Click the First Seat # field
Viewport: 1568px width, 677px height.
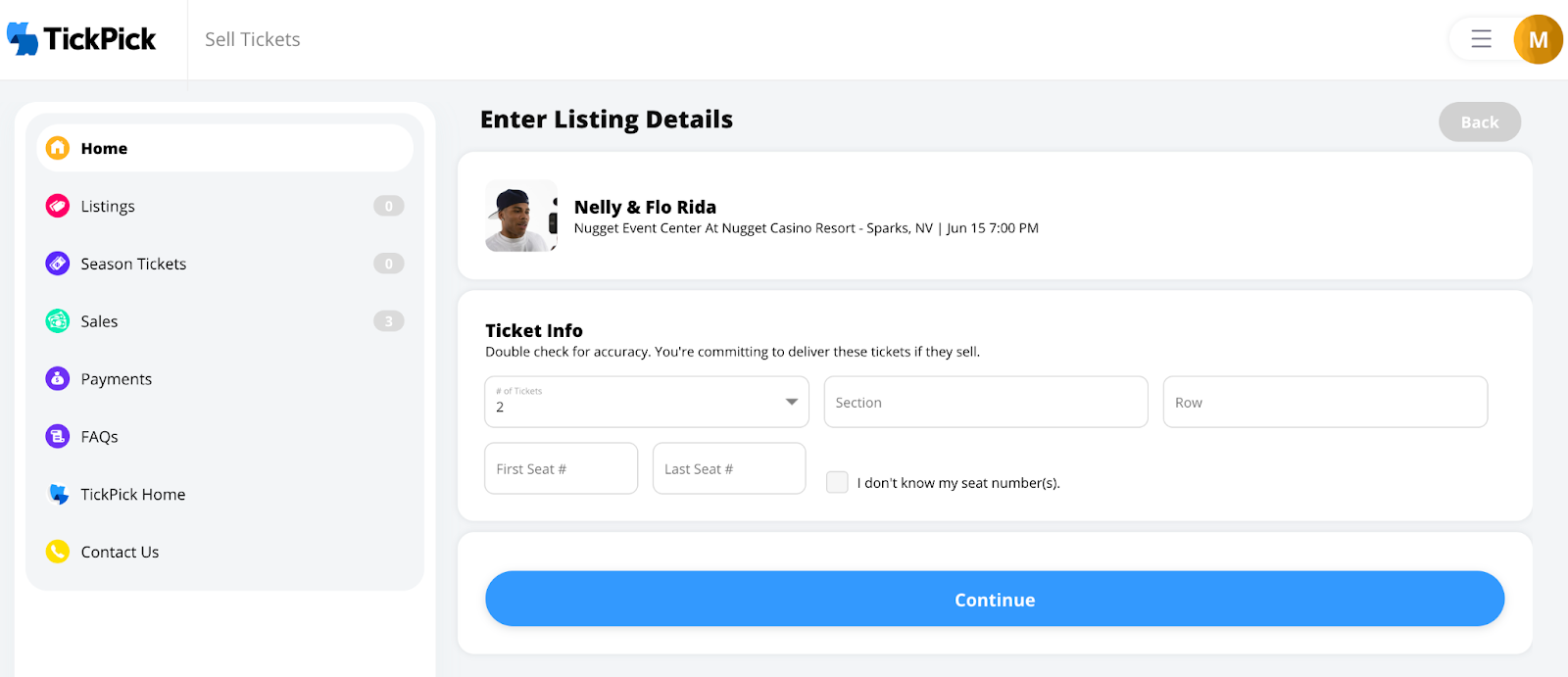coord(561,468)
